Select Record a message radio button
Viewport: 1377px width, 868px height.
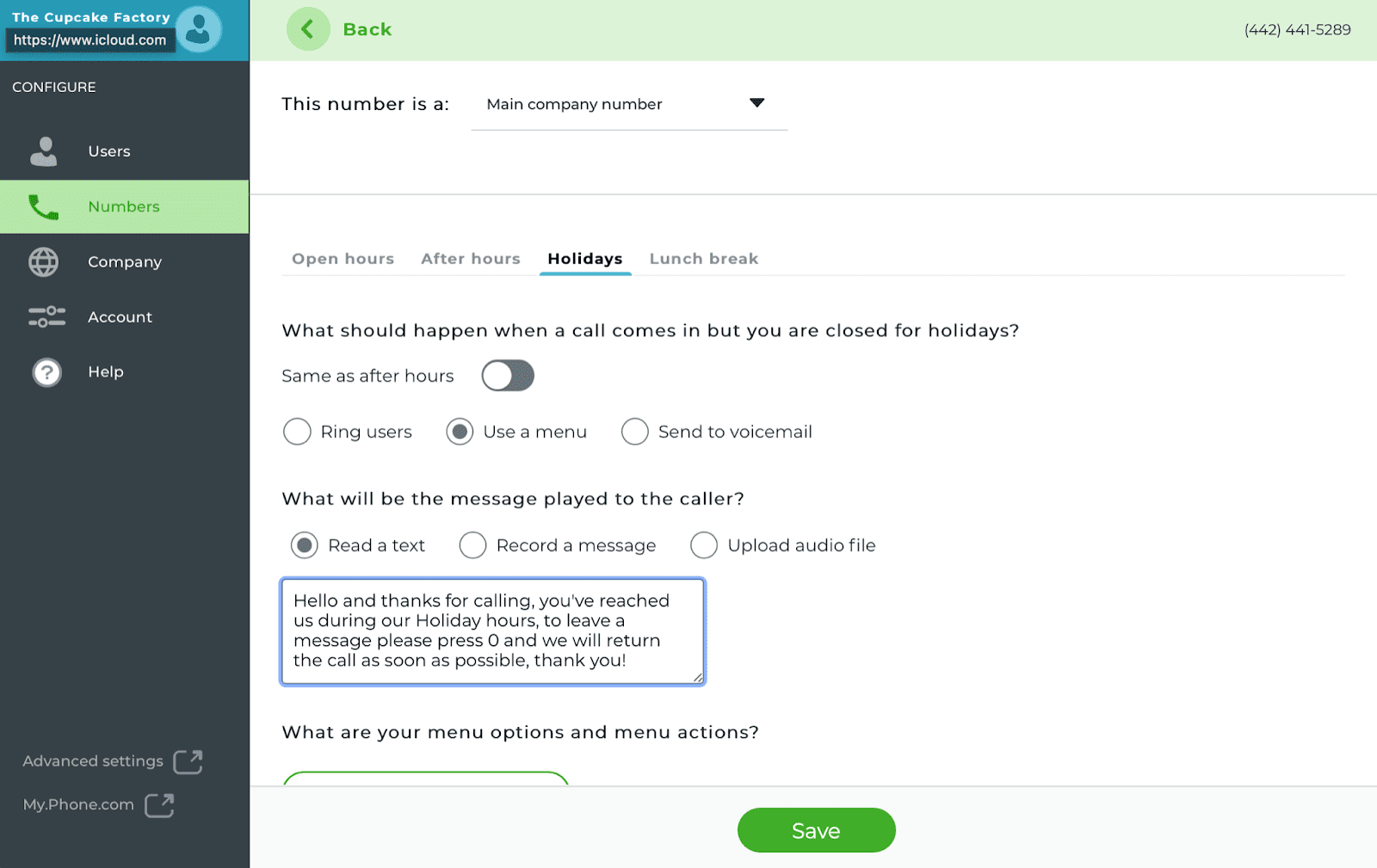(x=472, y=545)
